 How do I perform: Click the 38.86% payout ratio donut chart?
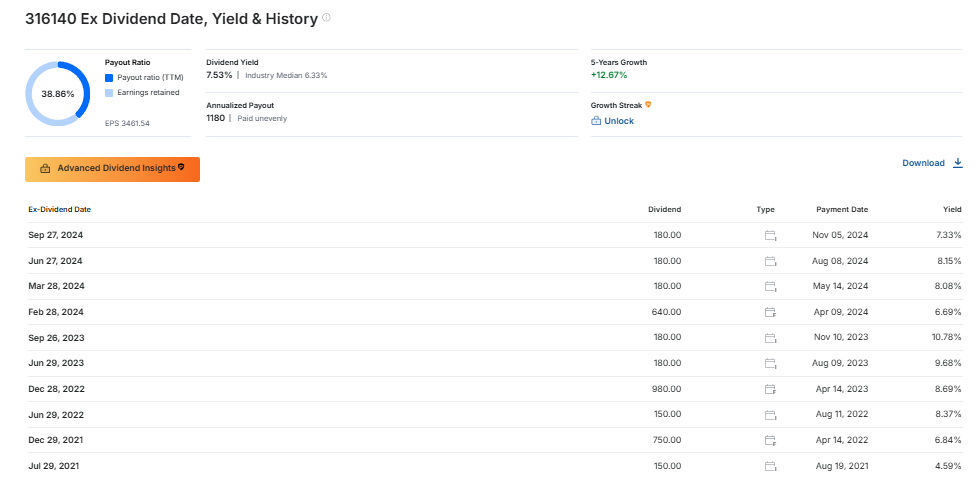pyautogui.click(x=57, y=94)
